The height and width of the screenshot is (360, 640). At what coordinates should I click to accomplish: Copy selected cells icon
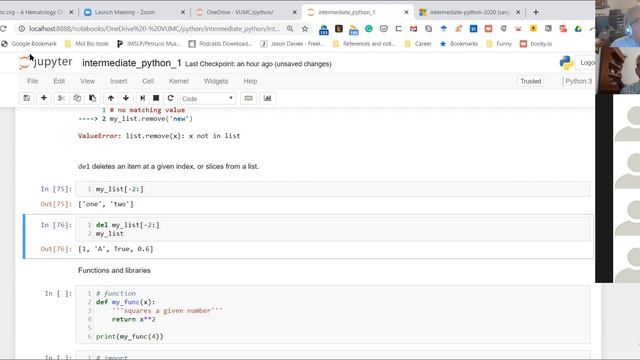77,98
